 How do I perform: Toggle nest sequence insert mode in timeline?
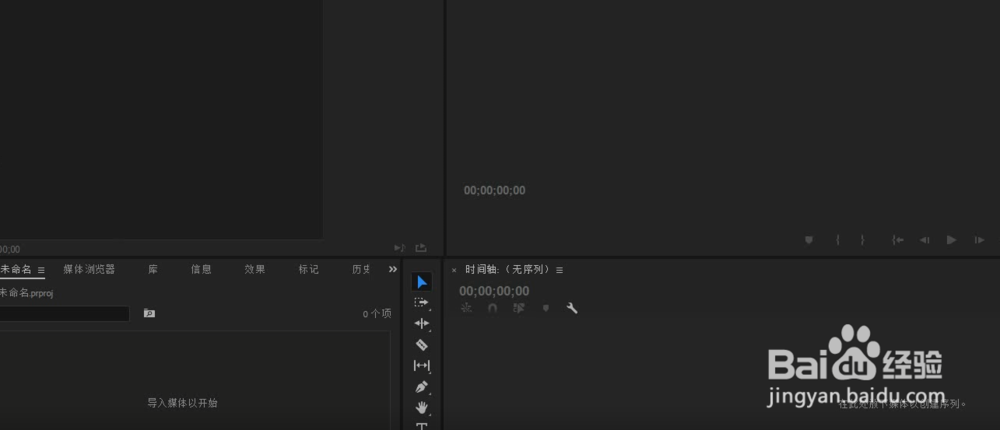click(x=466, y=308)
